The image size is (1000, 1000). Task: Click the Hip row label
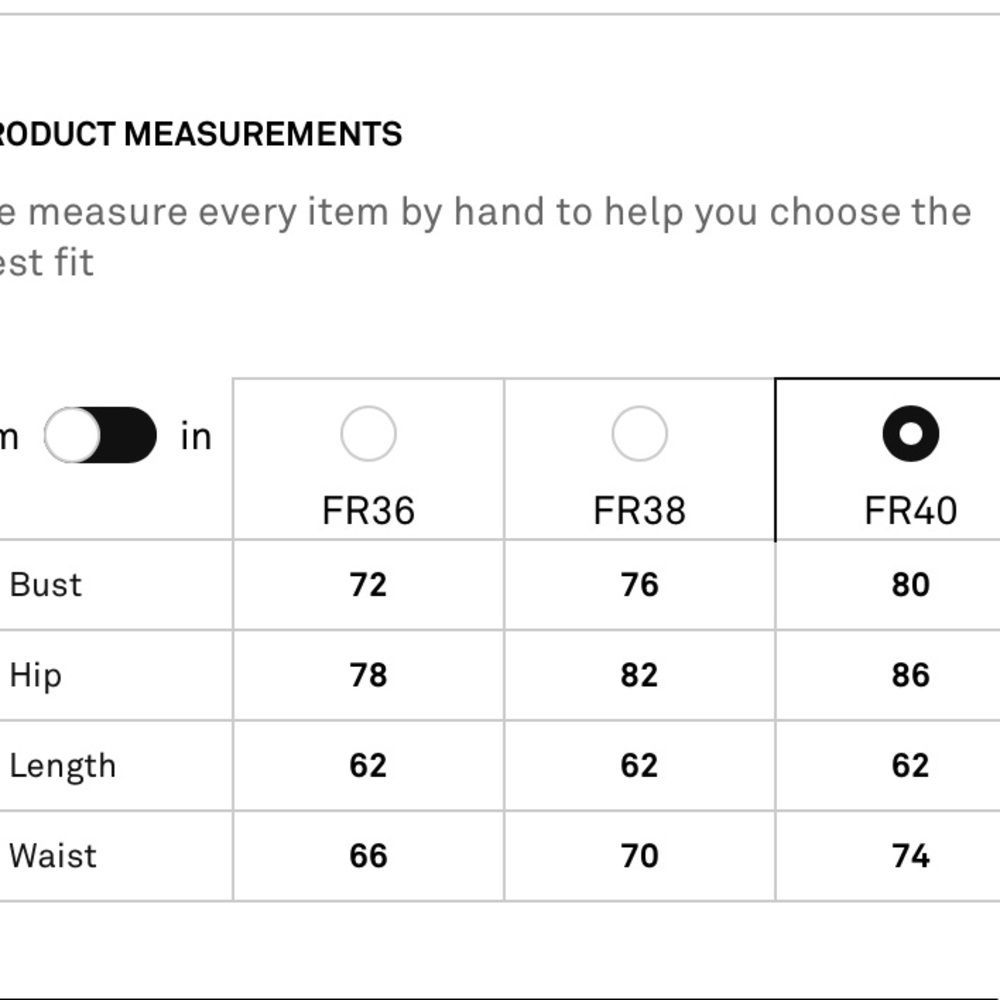point(35,675)
